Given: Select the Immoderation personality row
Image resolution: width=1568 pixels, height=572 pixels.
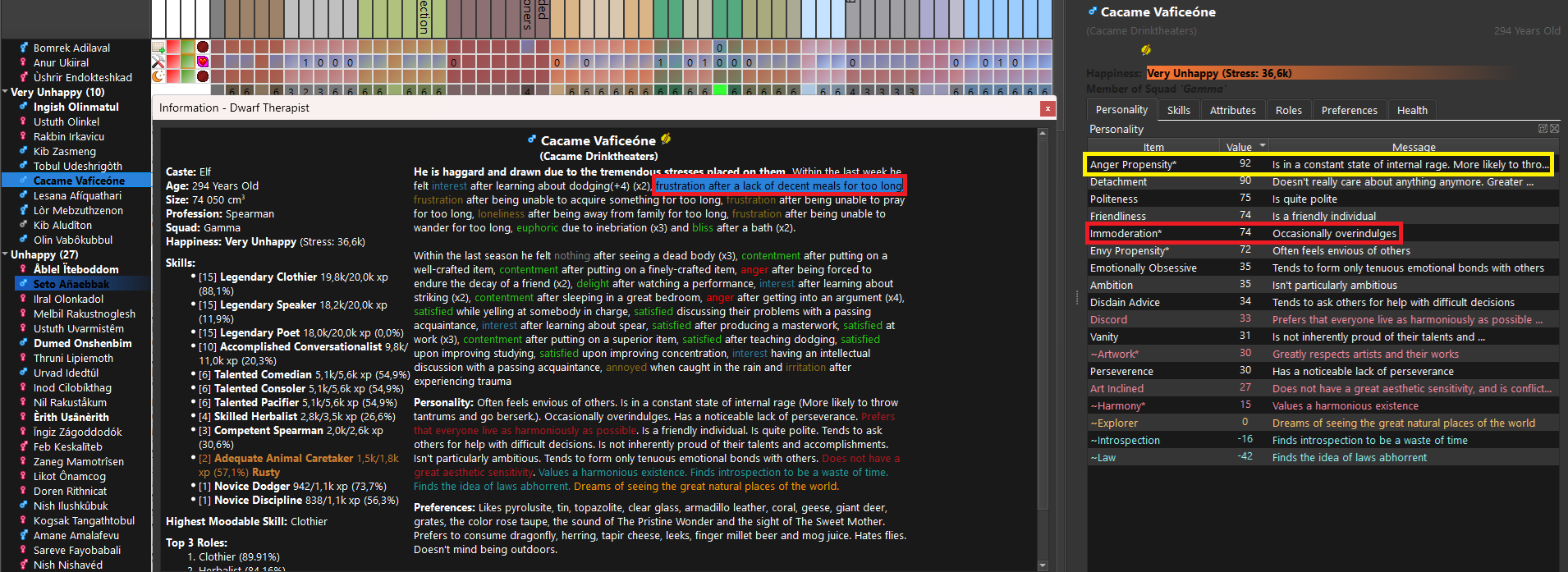Looking at the screenshot, I should point(1323,233).
